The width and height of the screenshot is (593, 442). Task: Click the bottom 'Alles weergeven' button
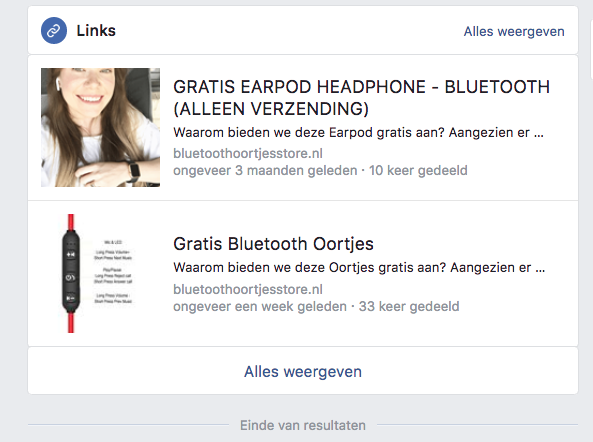coord(303,371)
